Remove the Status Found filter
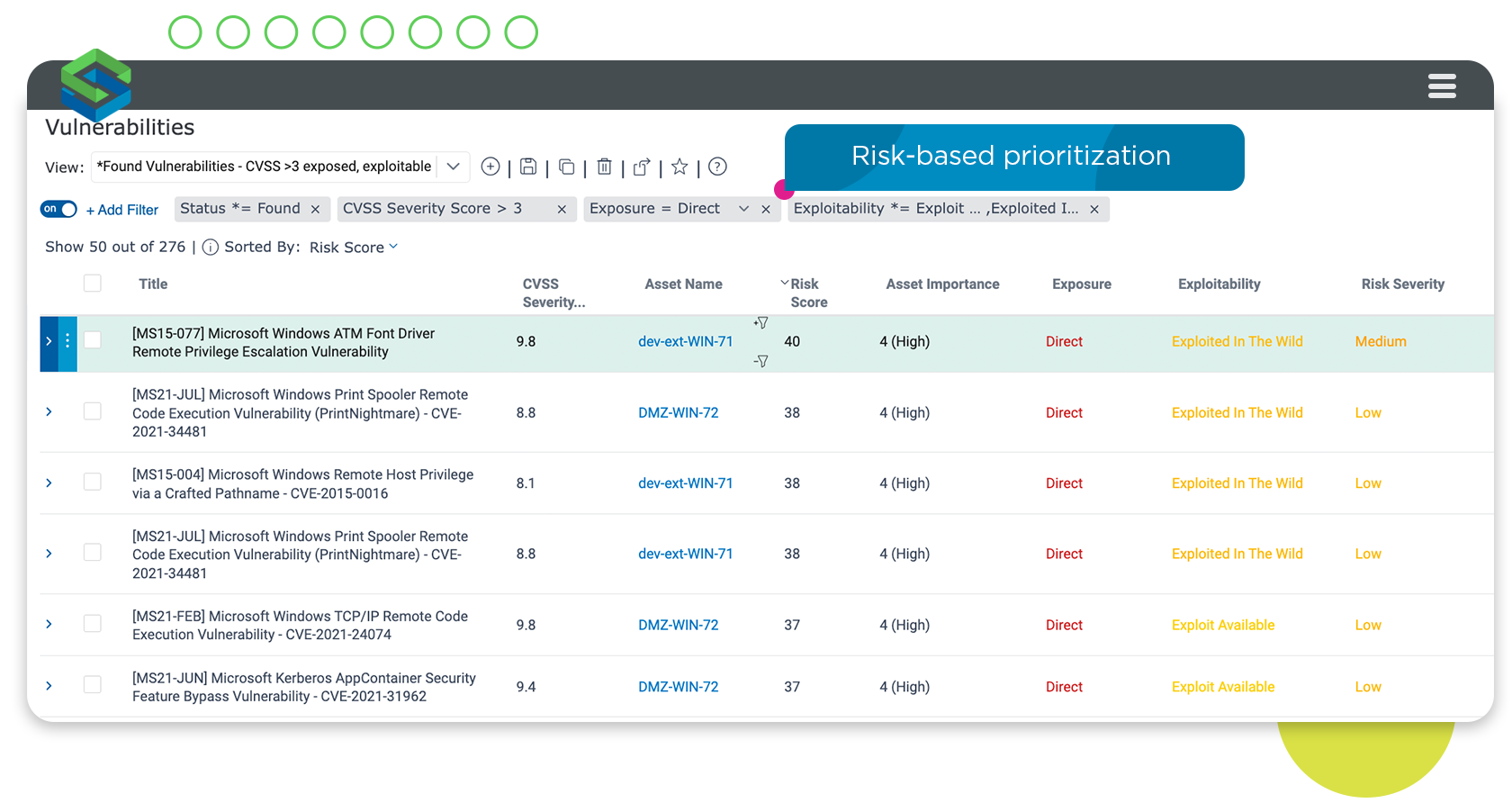This screenshot has width=1512, height=812. coord(315,209)
